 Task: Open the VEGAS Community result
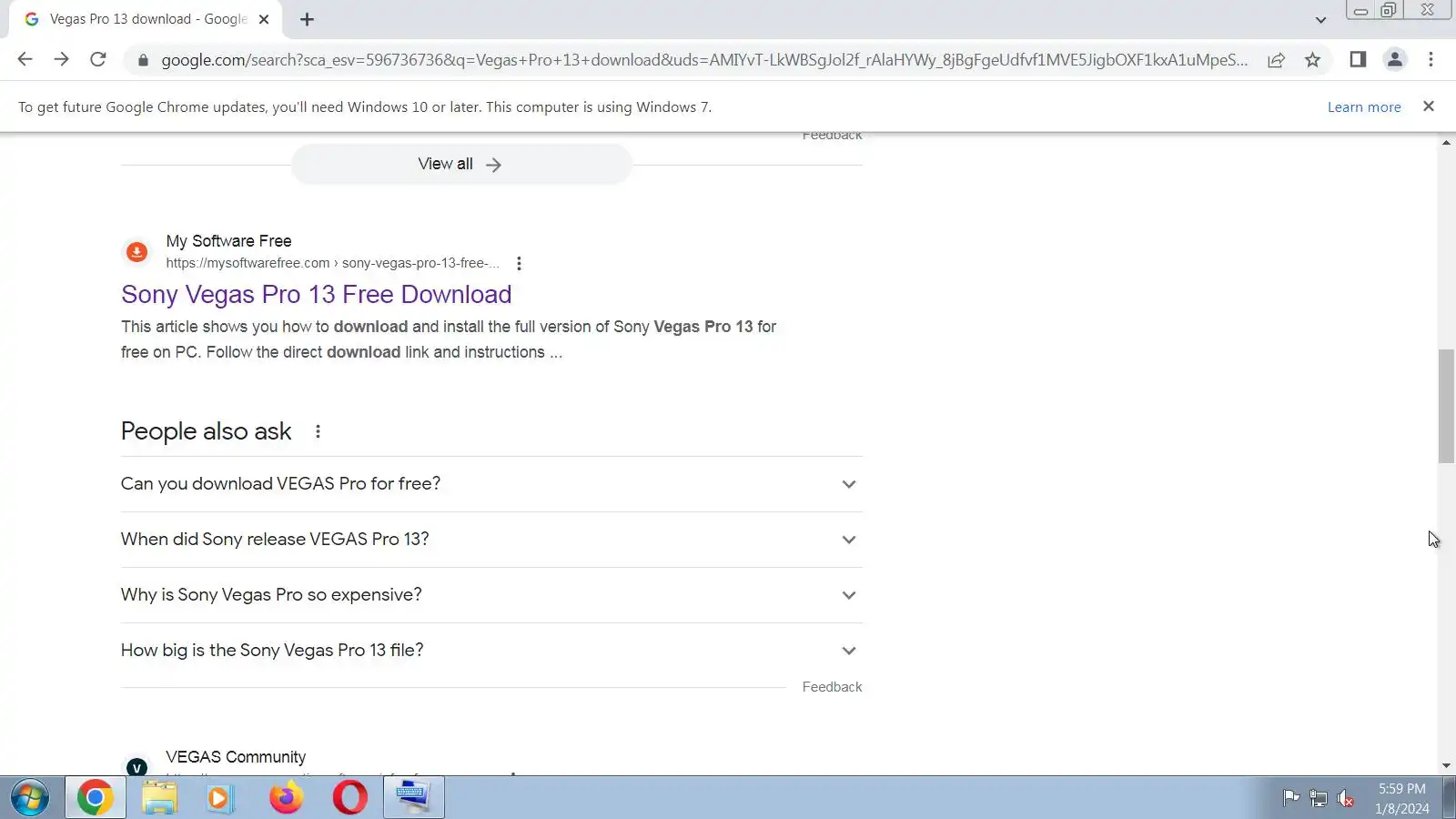pyautogui.click(x=236, y=757)
